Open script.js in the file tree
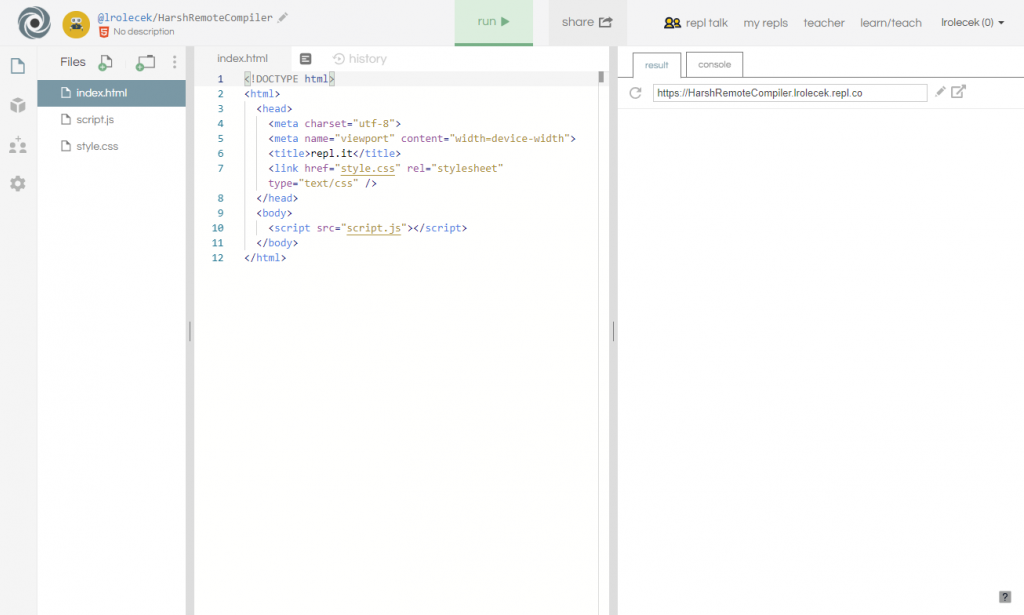This screenshot has width=1024, height=615. (x=95, y=120)
